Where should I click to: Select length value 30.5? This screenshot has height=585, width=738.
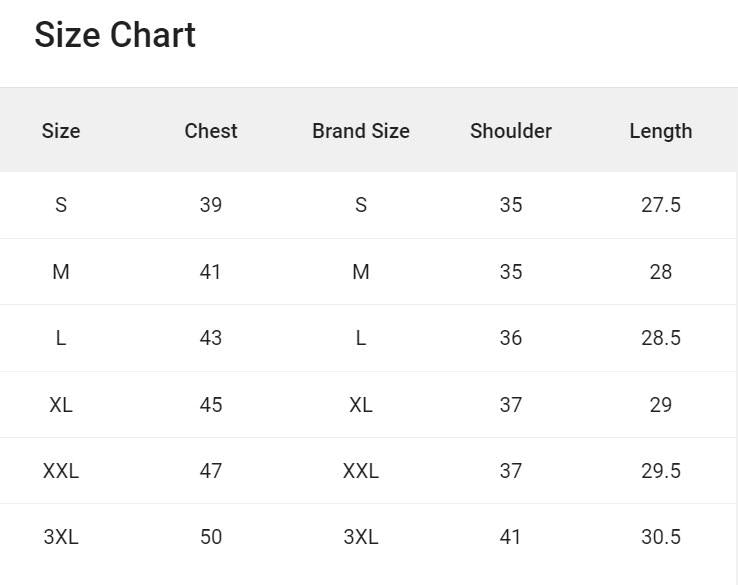661,537
